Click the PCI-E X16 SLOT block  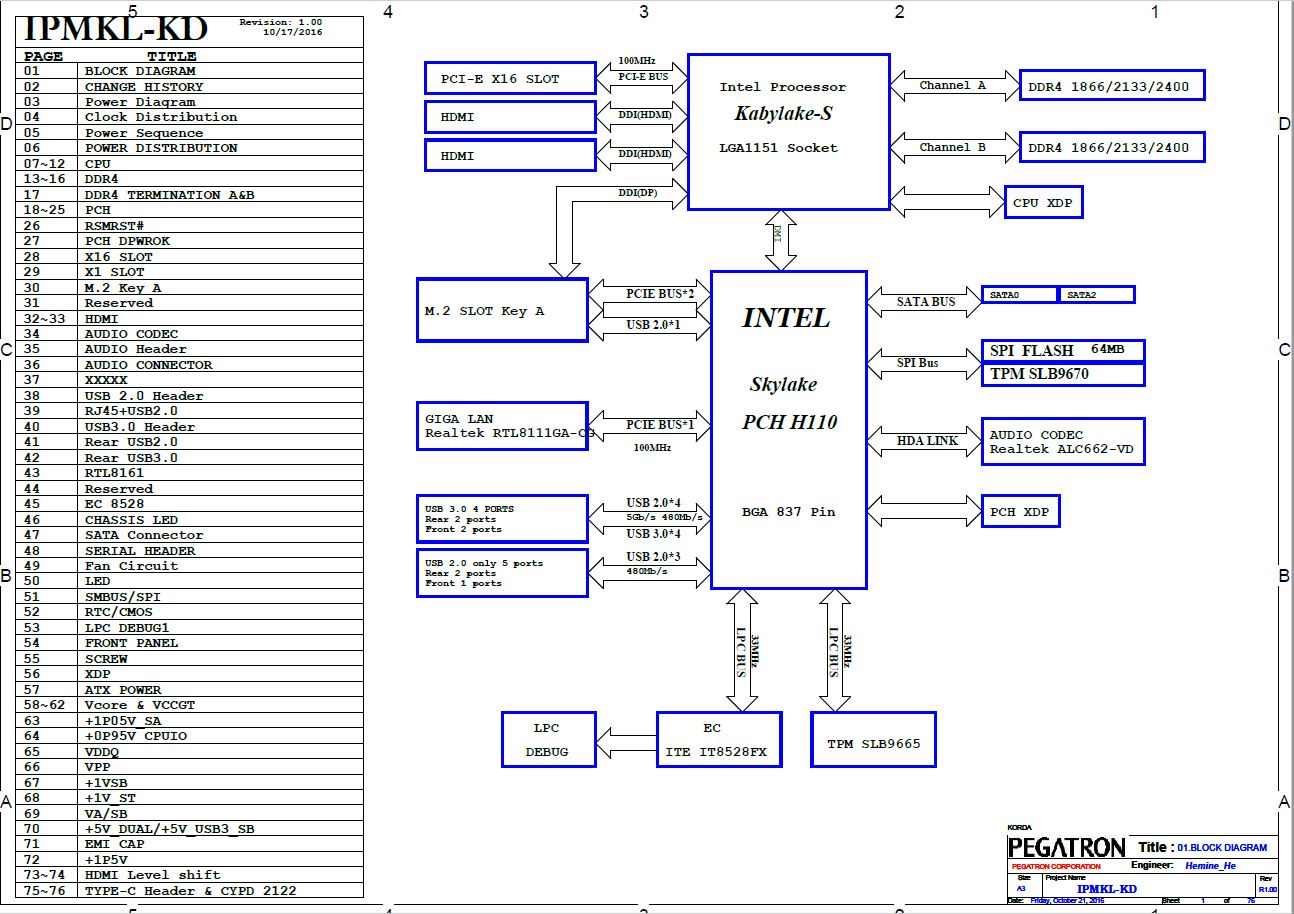click(509, 79)
